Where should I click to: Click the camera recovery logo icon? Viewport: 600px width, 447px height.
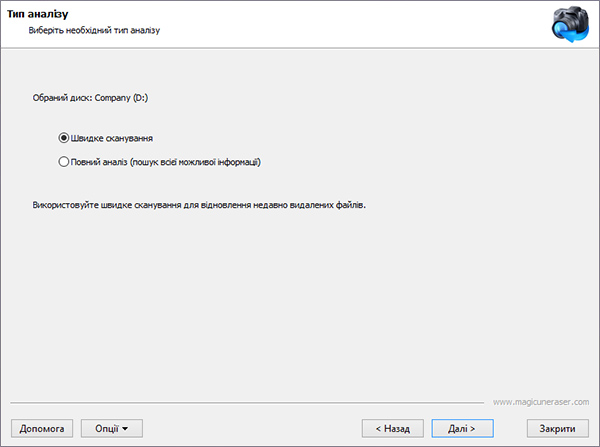(570, 24)
